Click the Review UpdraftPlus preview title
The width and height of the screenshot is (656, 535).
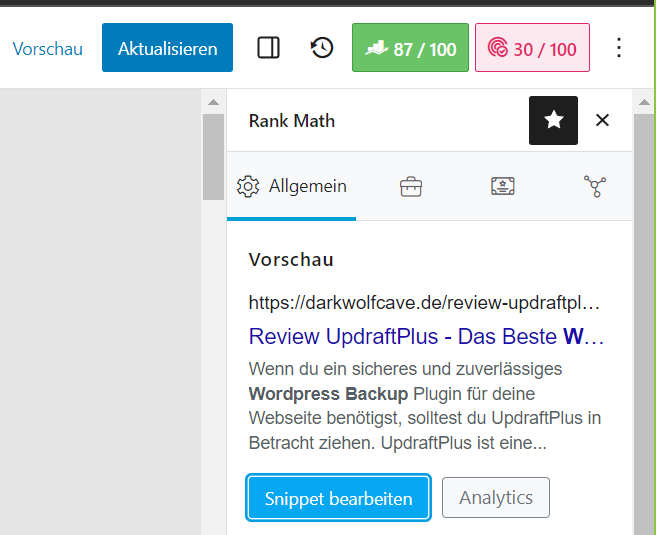[426, 336]
